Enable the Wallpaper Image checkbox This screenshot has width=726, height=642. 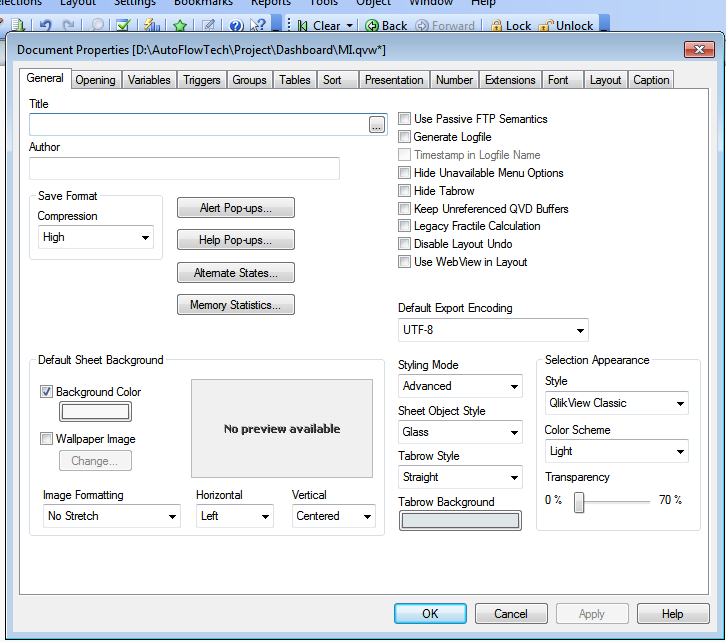pos(46,438)
